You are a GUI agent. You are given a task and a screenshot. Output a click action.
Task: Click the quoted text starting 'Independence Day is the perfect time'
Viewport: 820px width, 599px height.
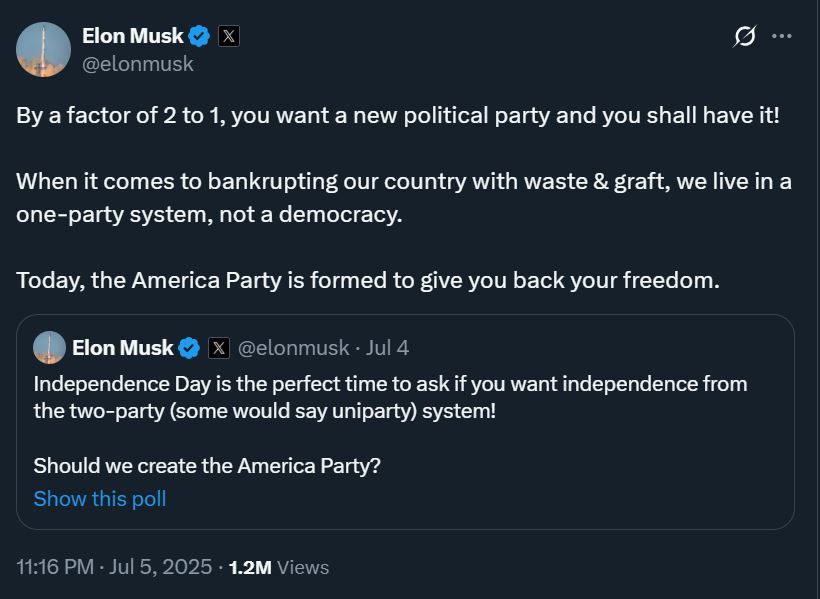(390, 397)
